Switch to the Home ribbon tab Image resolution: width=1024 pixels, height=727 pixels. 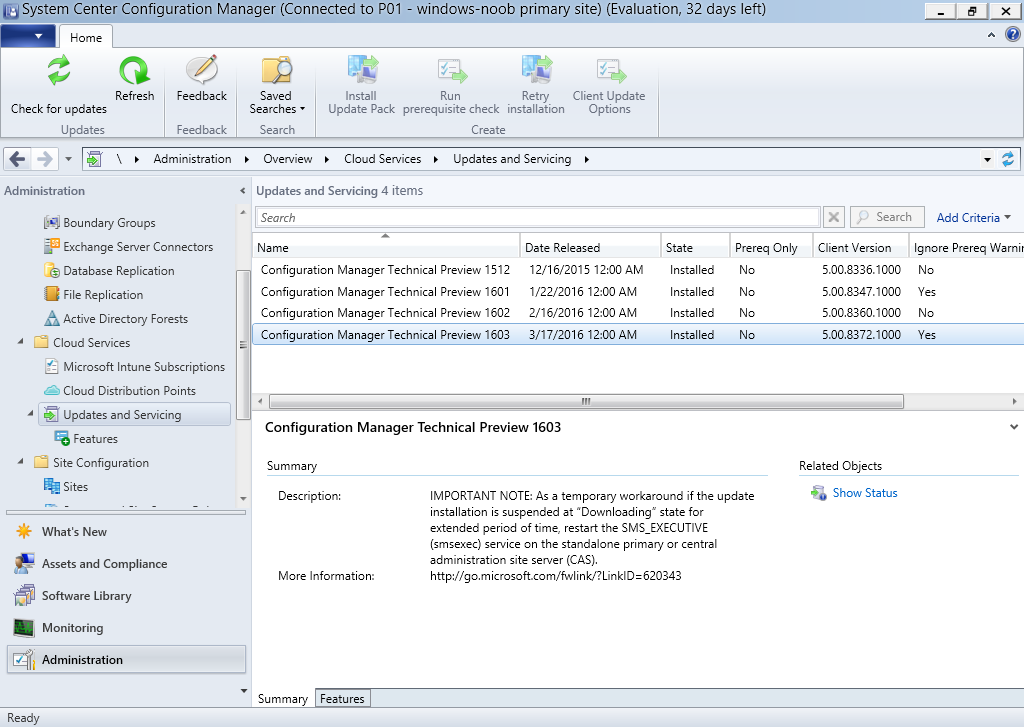click(86, 37)
